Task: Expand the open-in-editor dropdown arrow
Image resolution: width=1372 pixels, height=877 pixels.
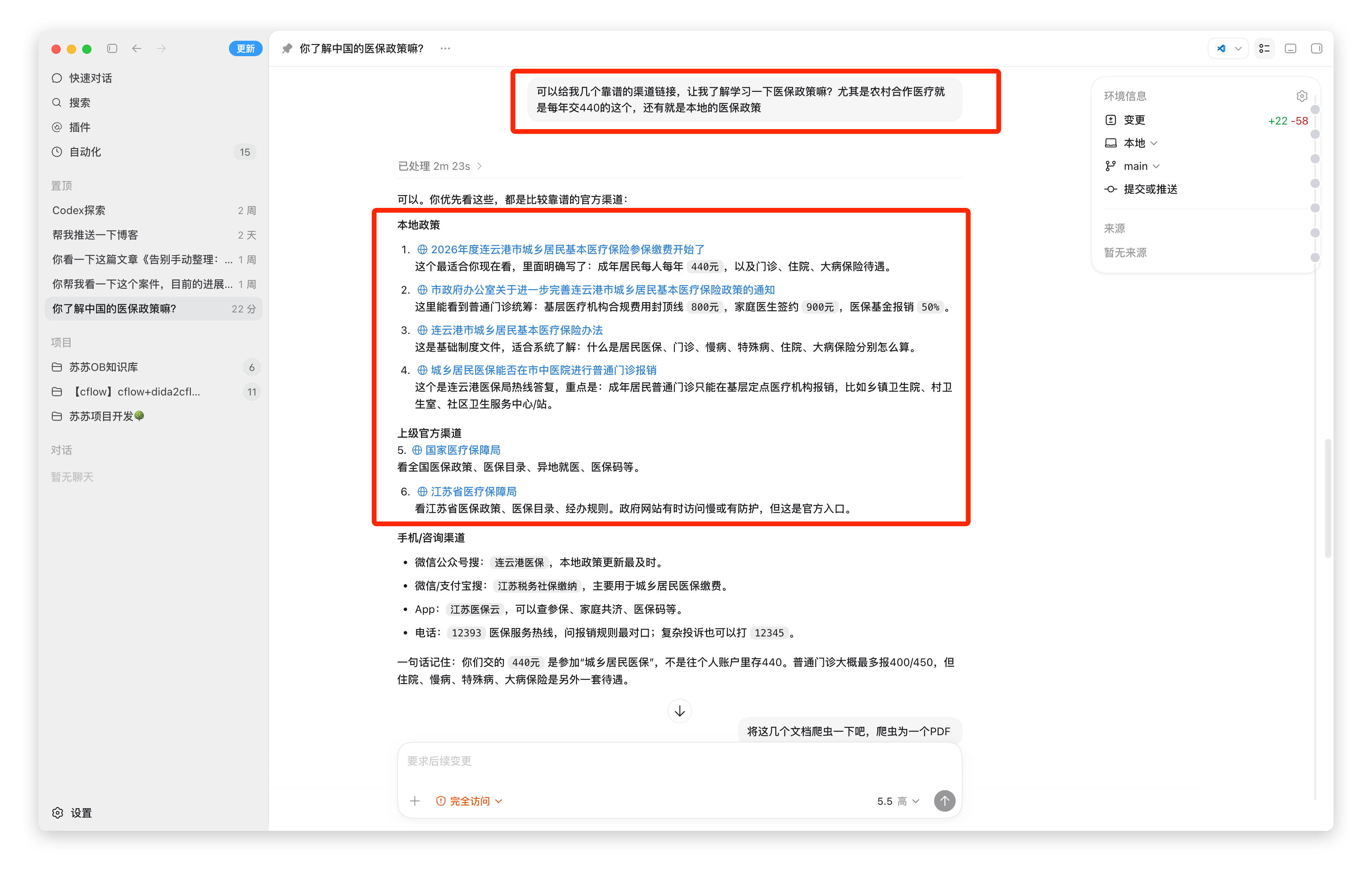Action: [1239, 48]
